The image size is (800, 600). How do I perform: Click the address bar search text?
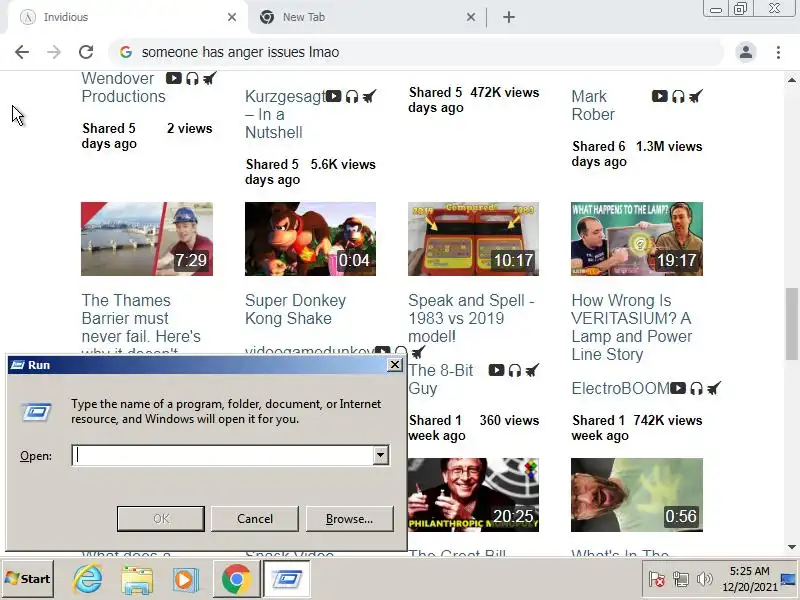coord(240,52)
